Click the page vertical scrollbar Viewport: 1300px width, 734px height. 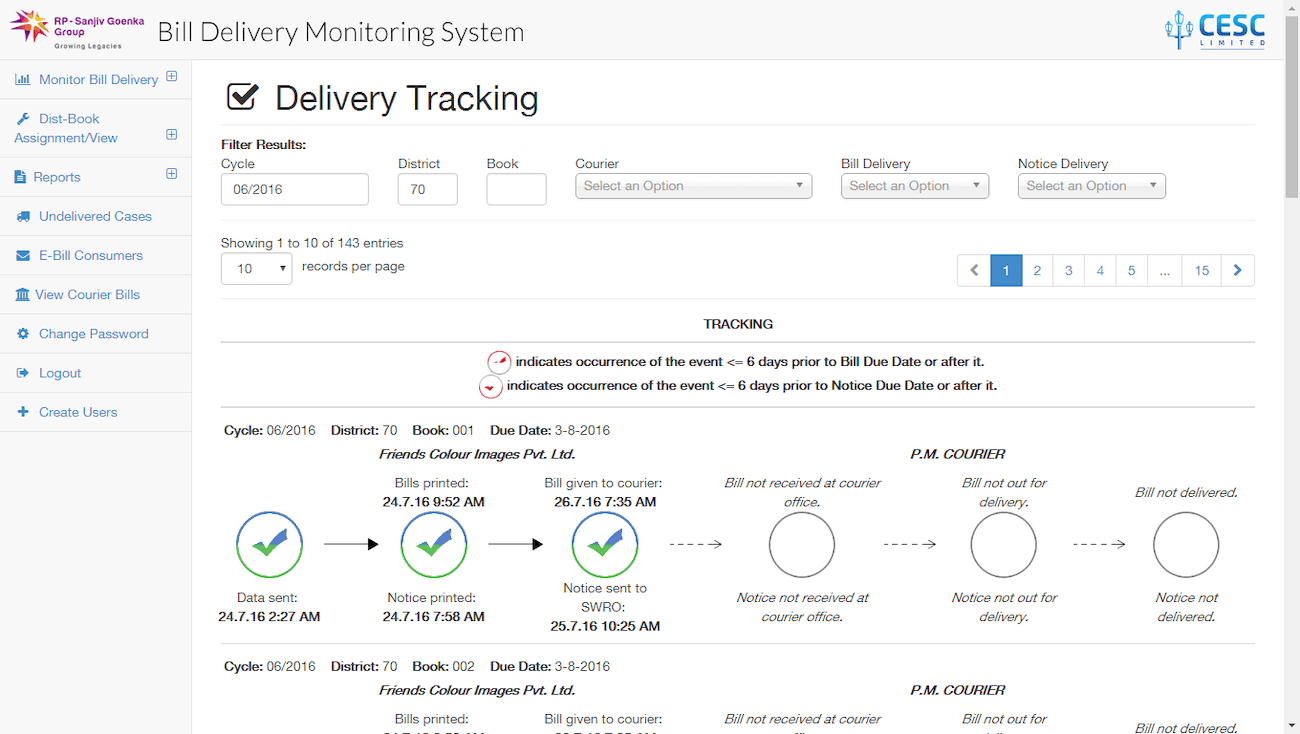1291,400
